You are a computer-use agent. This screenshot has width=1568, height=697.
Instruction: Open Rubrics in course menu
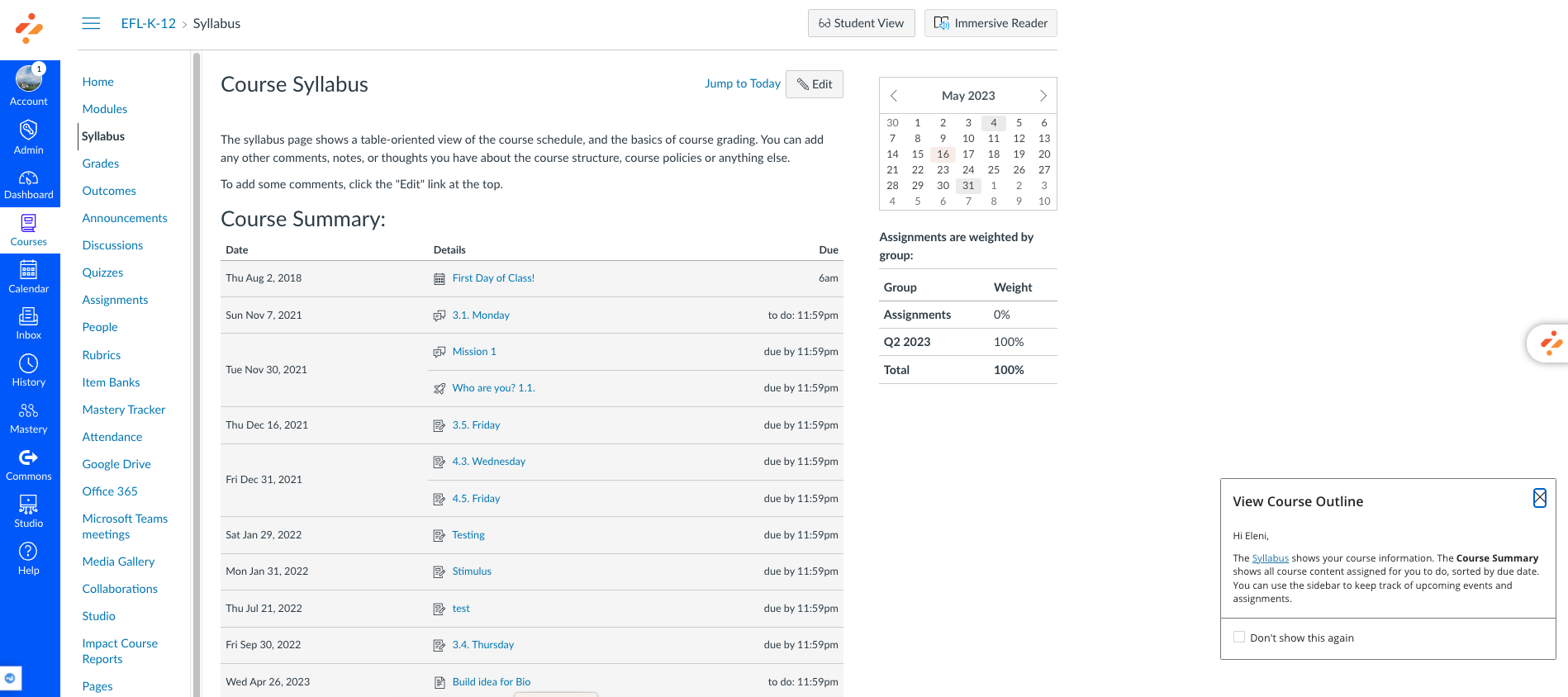102,355
